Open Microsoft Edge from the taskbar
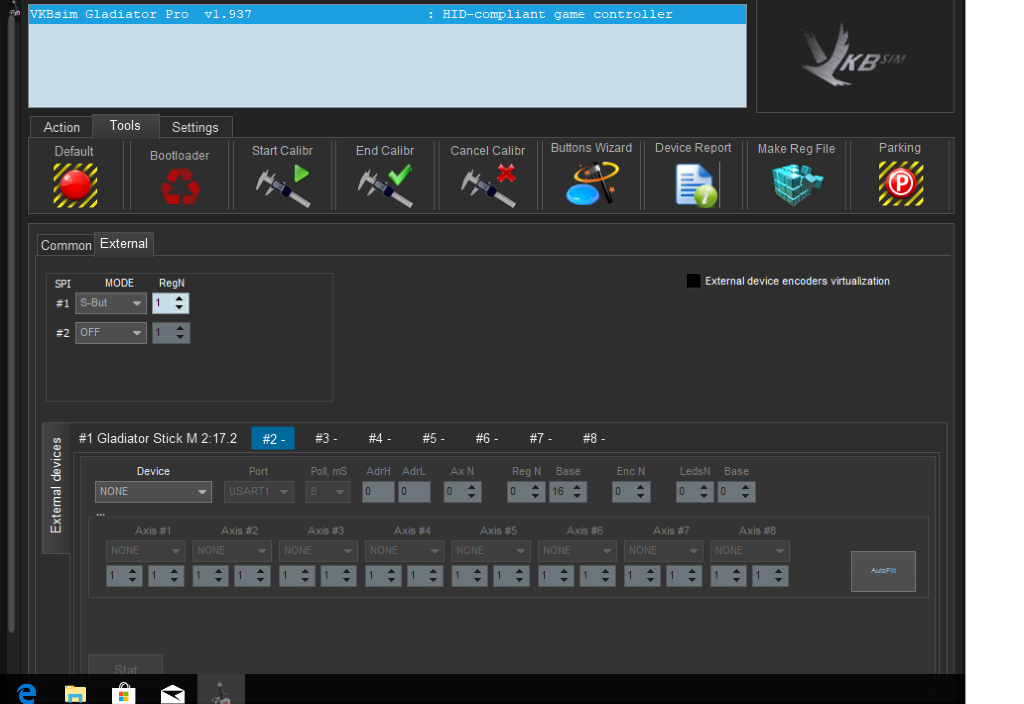The image size is (1024, 704). coord(27,692)
